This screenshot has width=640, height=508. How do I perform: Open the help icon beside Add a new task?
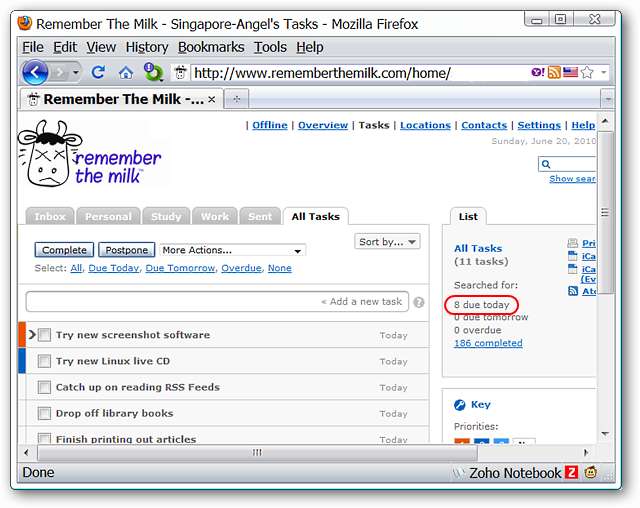418,302
